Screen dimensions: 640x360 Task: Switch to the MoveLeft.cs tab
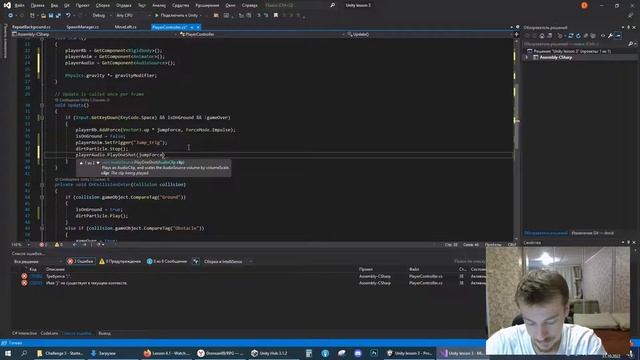(125, 27)
